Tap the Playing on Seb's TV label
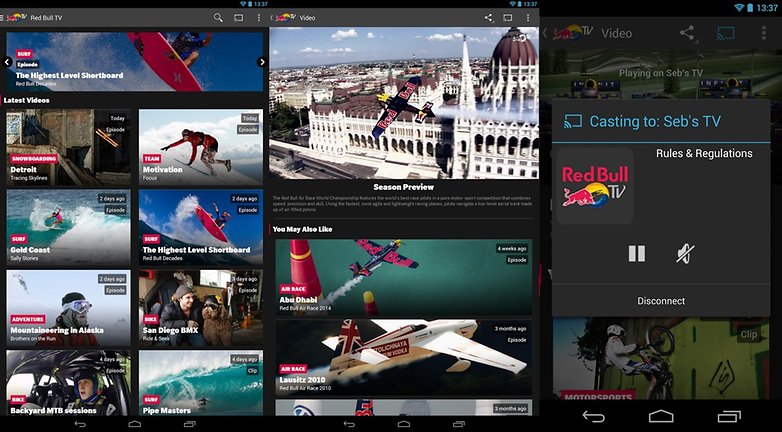The width and height of the screenshot is (782, 432). click(661, 73)
